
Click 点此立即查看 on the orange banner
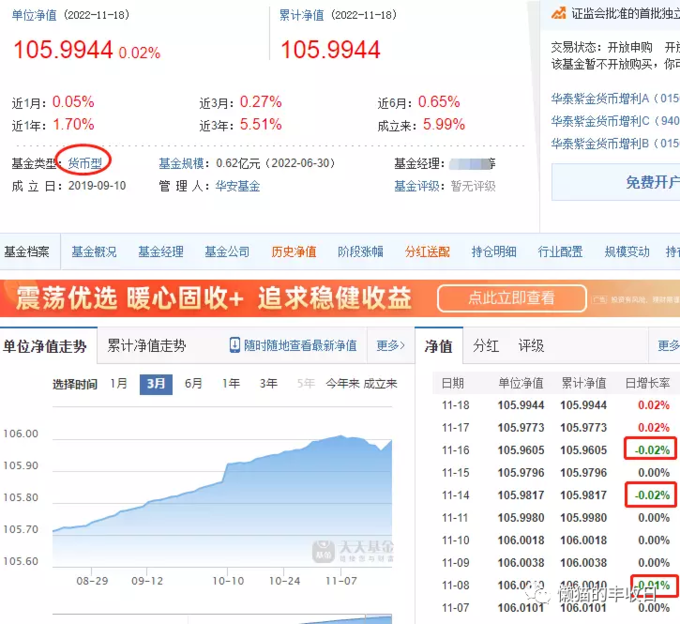pos(512,298)
